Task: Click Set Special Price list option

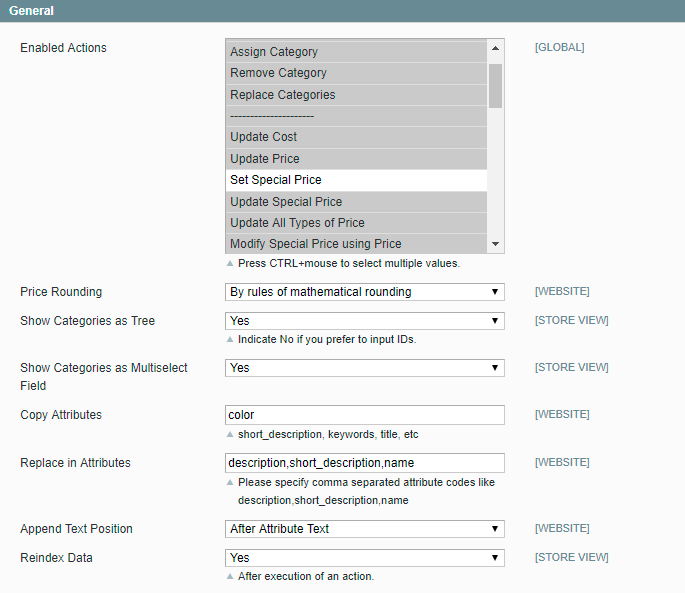Action: click(356, 180)
